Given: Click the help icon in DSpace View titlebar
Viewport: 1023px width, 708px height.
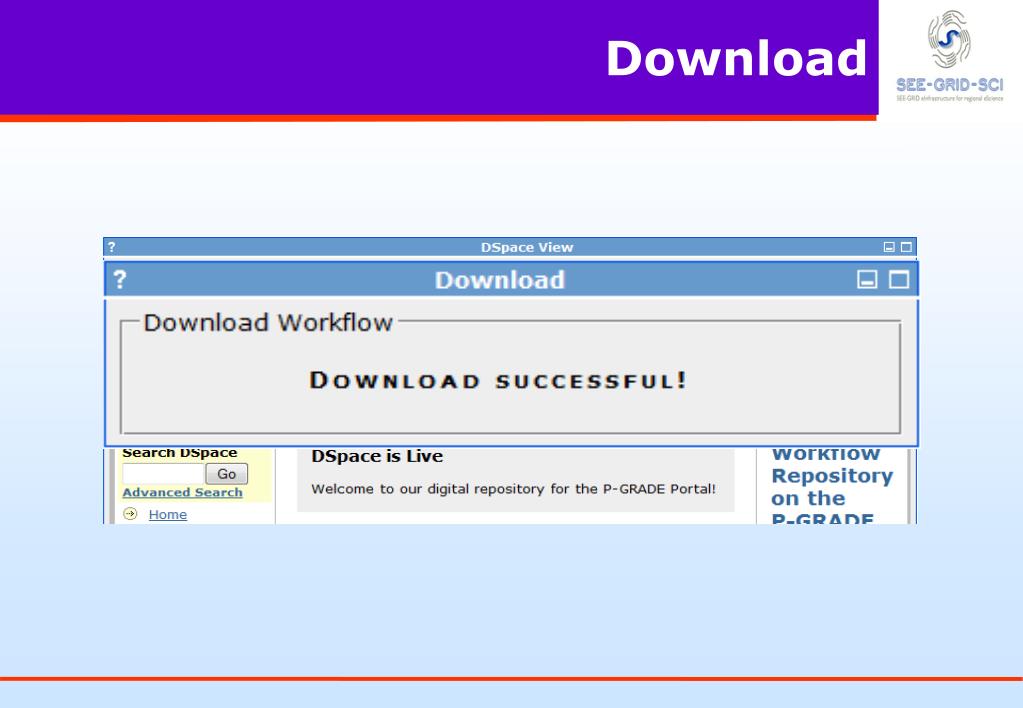Looking at the screenshot, I should (x=112, y=247).
